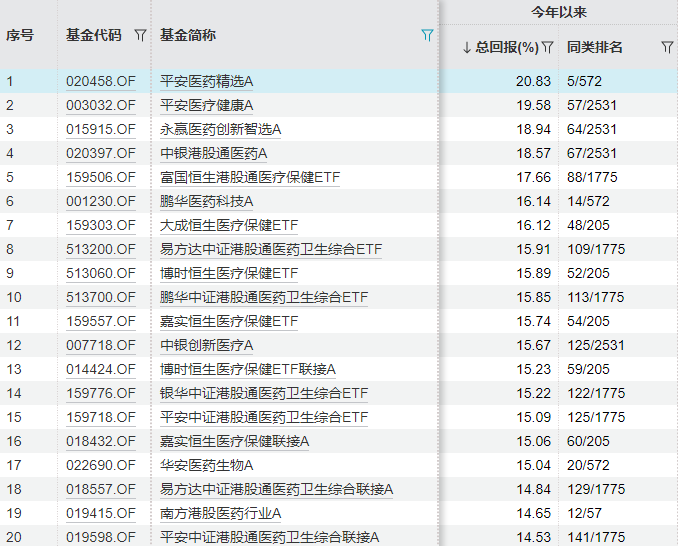Select ranking cell 57/2531
The width and height of the screenshot is (678, 546).
(x=592, y=105)
